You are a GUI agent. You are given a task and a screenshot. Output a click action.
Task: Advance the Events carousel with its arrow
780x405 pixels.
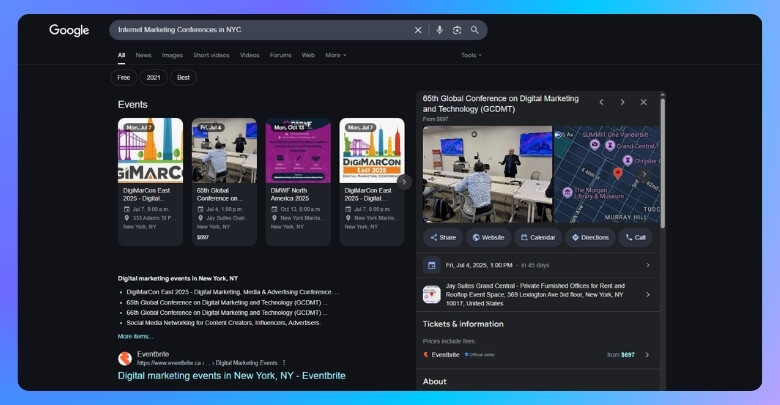[404, 182]
